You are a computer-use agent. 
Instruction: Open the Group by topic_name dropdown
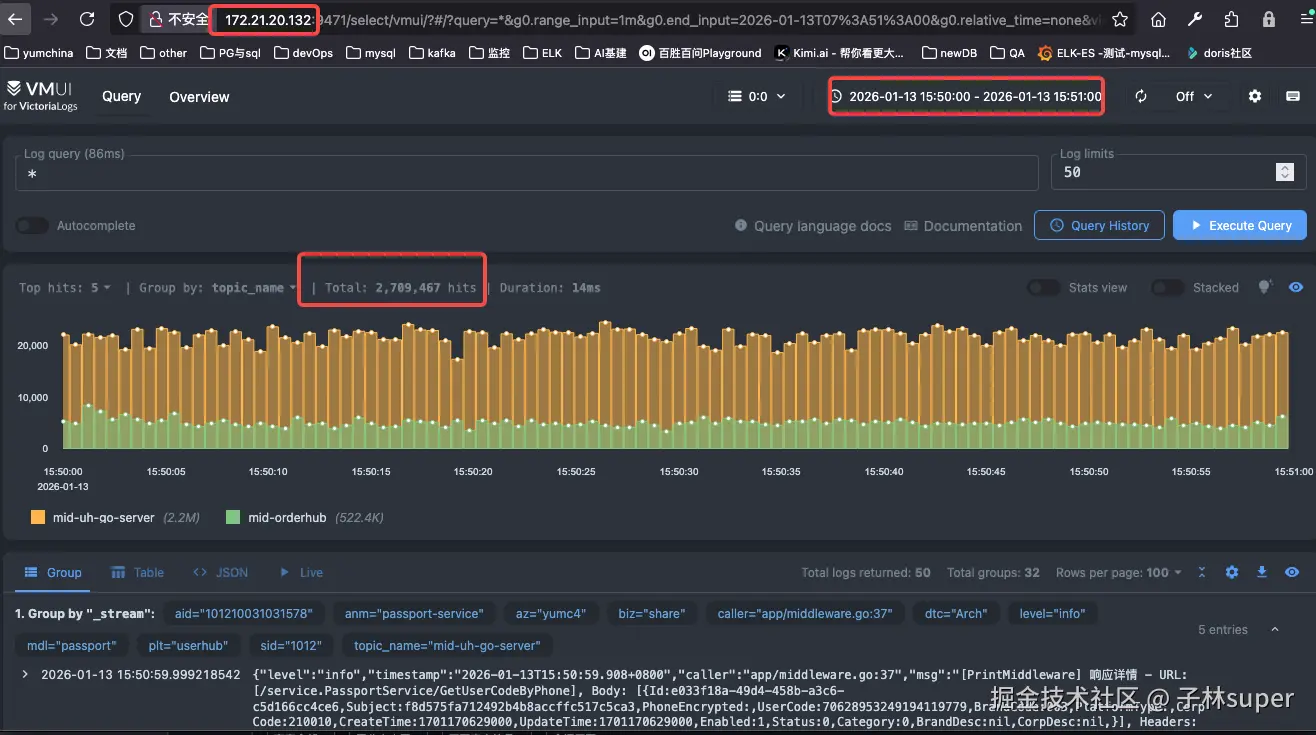pyautogui.click(x=254, y=288)
